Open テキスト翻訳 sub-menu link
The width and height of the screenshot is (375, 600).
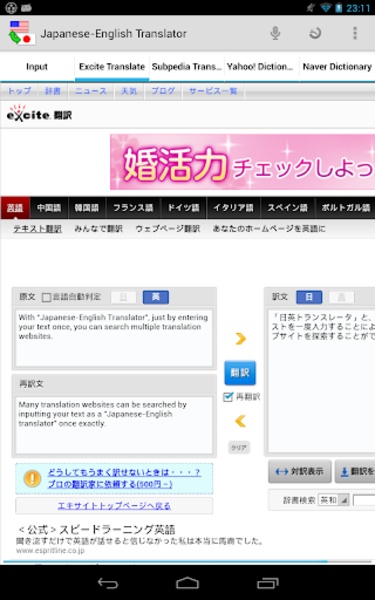38,229
